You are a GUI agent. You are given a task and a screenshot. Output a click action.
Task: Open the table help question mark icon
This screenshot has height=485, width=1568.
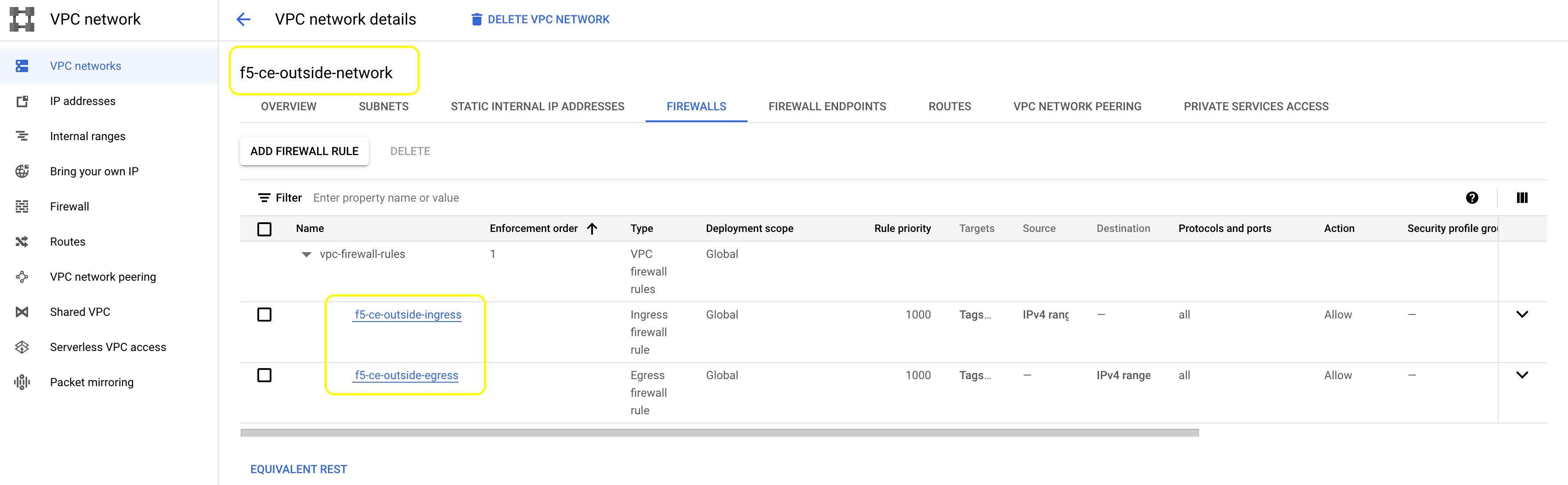[1472, 198]
